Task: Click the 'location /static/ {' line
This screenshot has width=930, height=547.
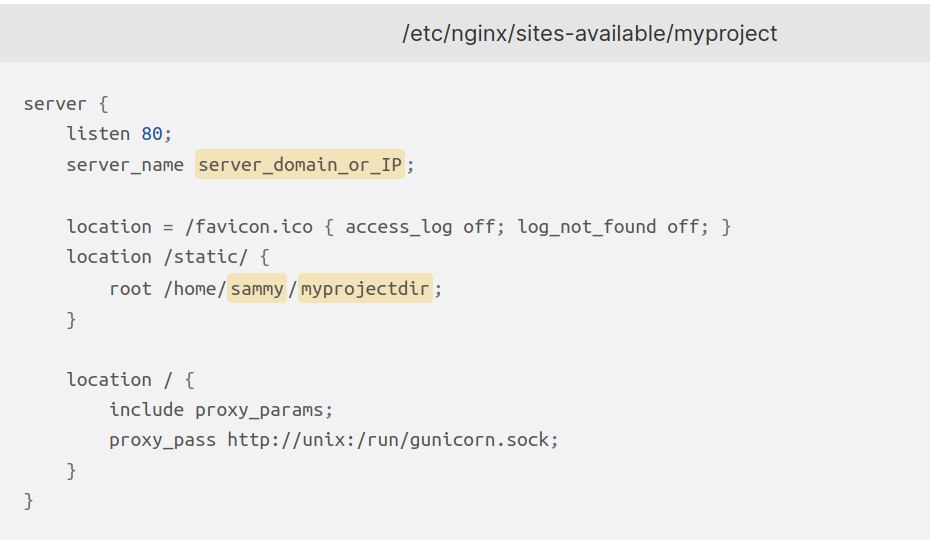Action: [x=168, y=257]
